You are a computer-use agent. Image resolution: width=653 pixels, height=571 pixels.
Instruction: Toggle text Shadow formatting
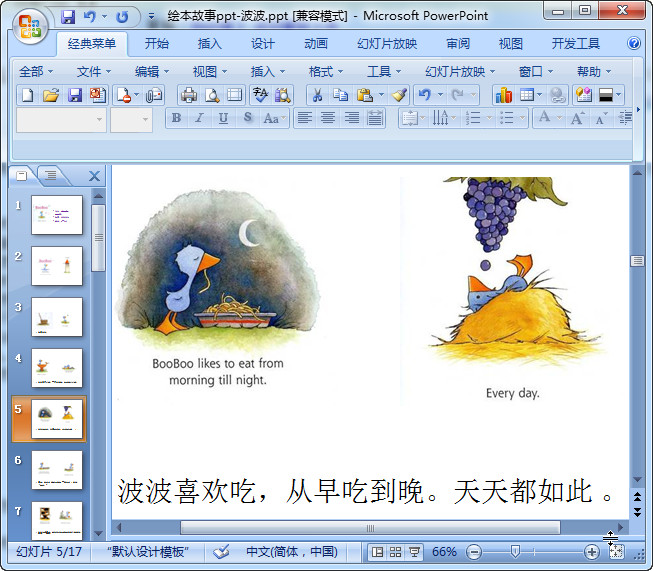click(247, 118)
